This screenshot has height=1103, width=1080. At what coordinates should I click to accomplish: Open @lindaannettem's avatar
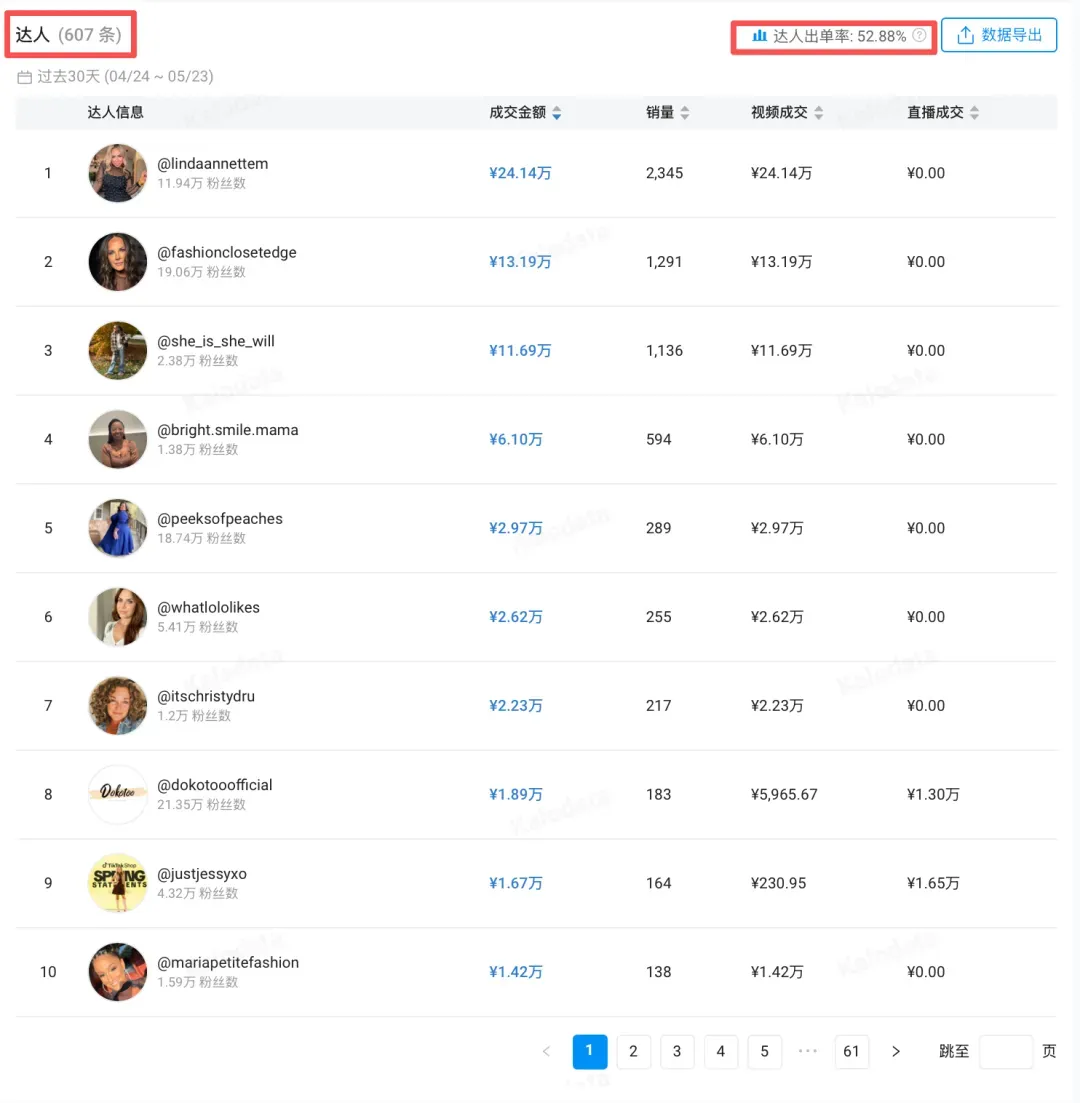point(117,173)
